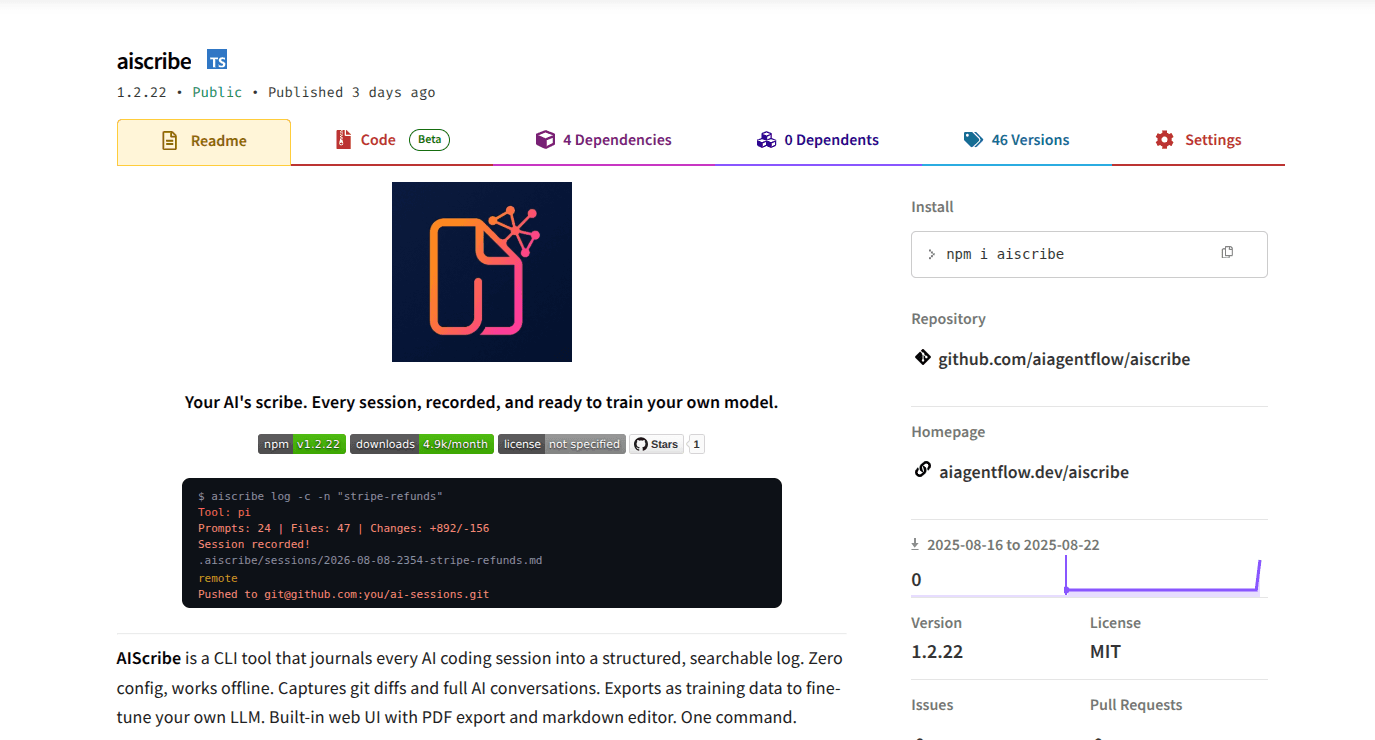Click the tagline "Your AI's scribe" heading
The height and width of the screenshot is (740, 1375).
pos(481,402)
